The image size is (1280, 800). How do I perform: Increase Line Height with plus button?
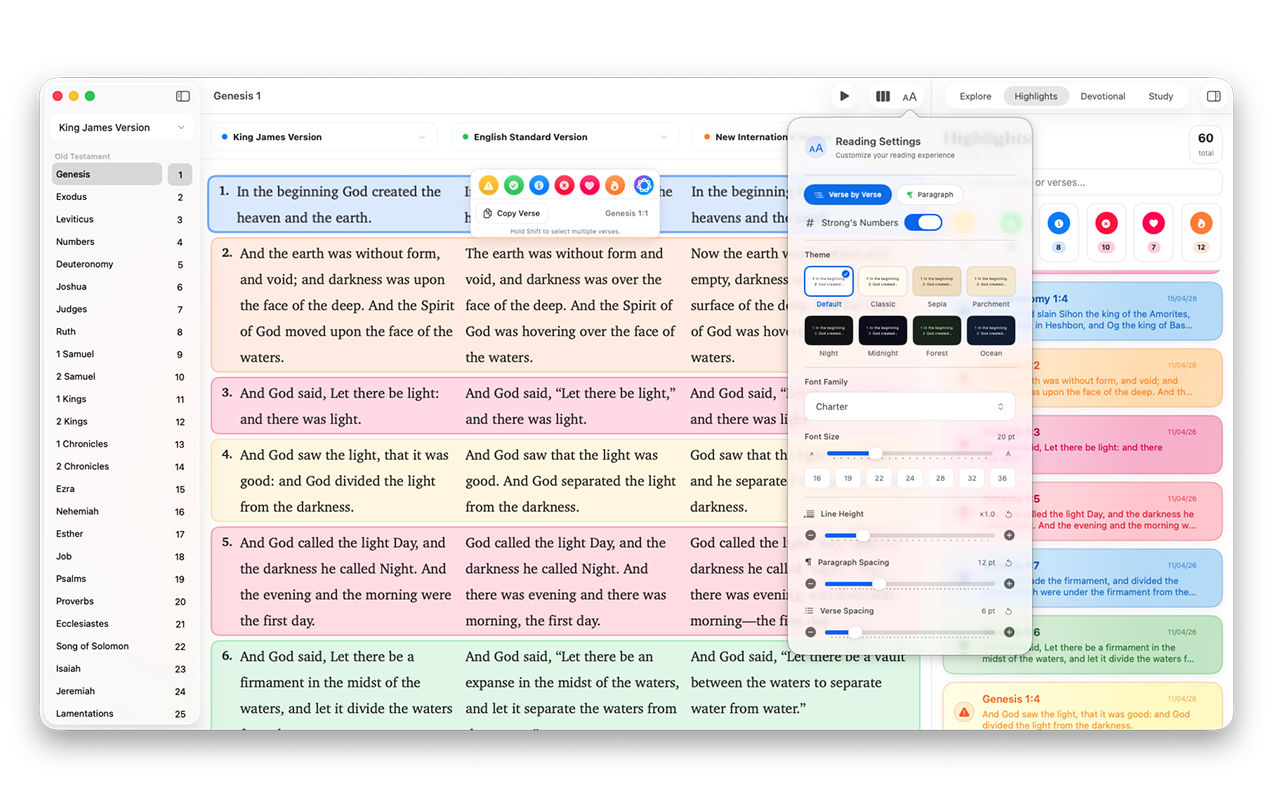tap(1009, 536)
